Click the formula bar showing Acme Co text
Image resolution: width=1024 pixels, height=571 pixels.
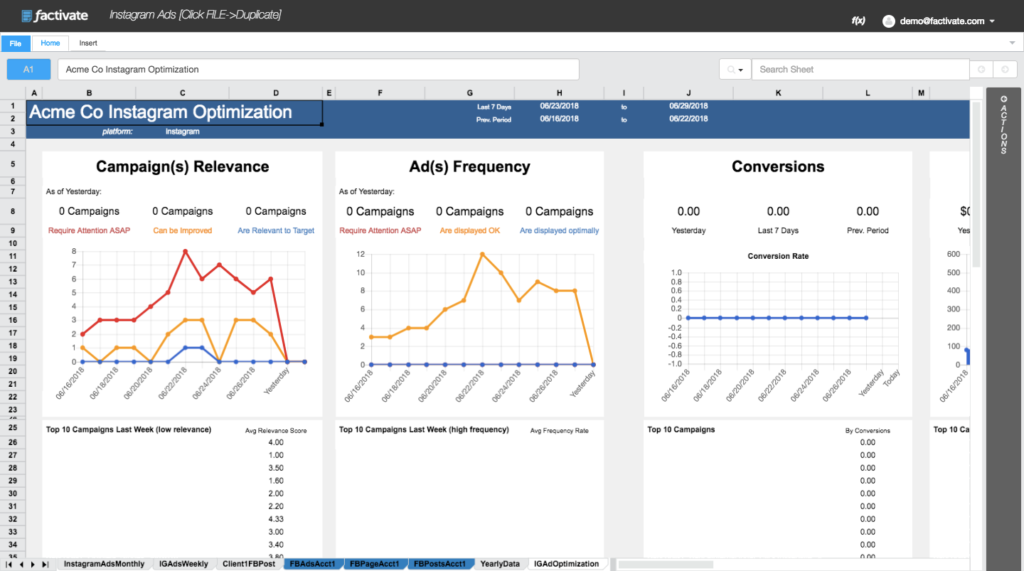tap(318, 69)
